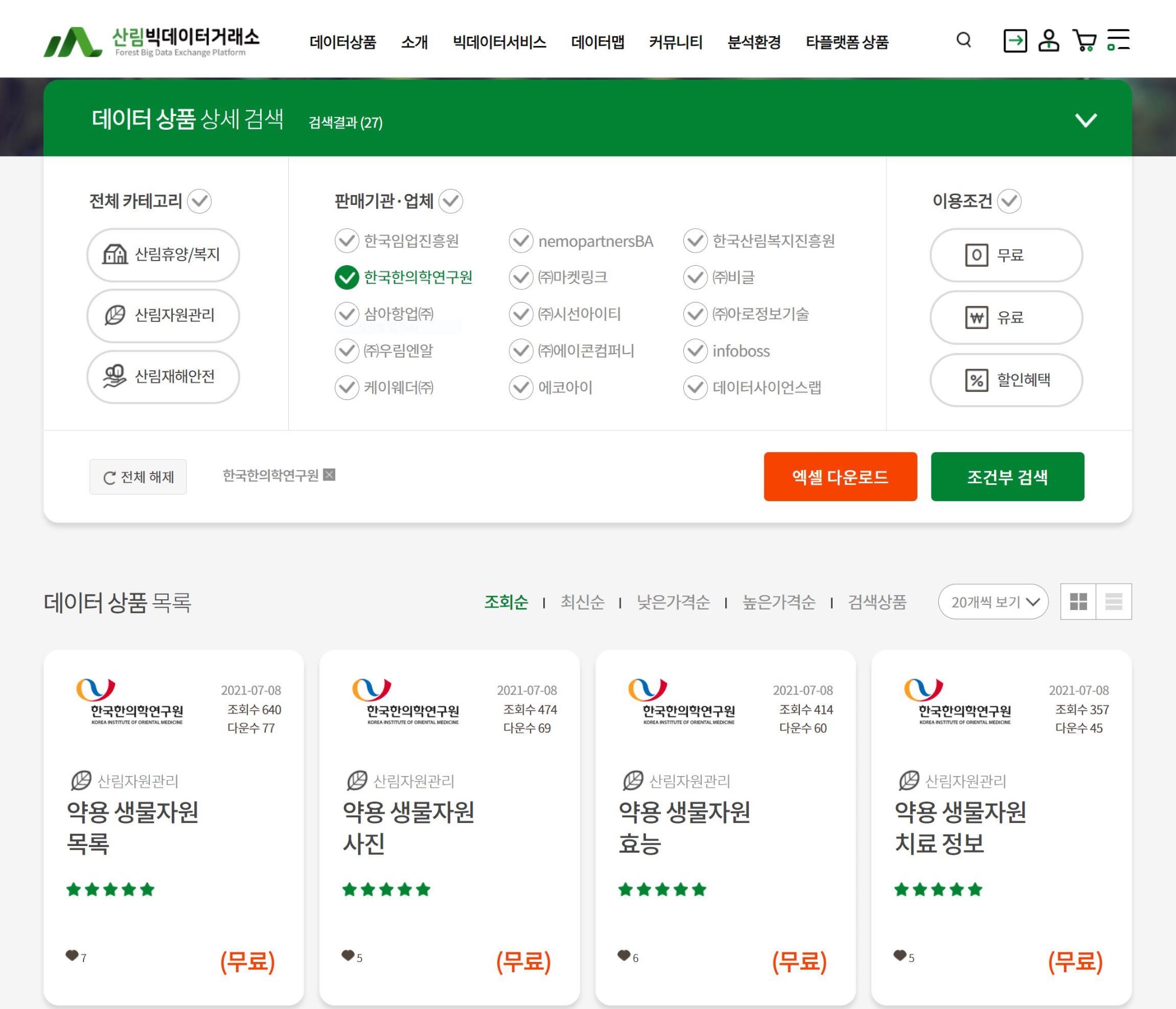Screen dimensions: 1176x1009
Task: Click the heart icon on 약용 생물자원 목록 card
Action: (72, 956)
